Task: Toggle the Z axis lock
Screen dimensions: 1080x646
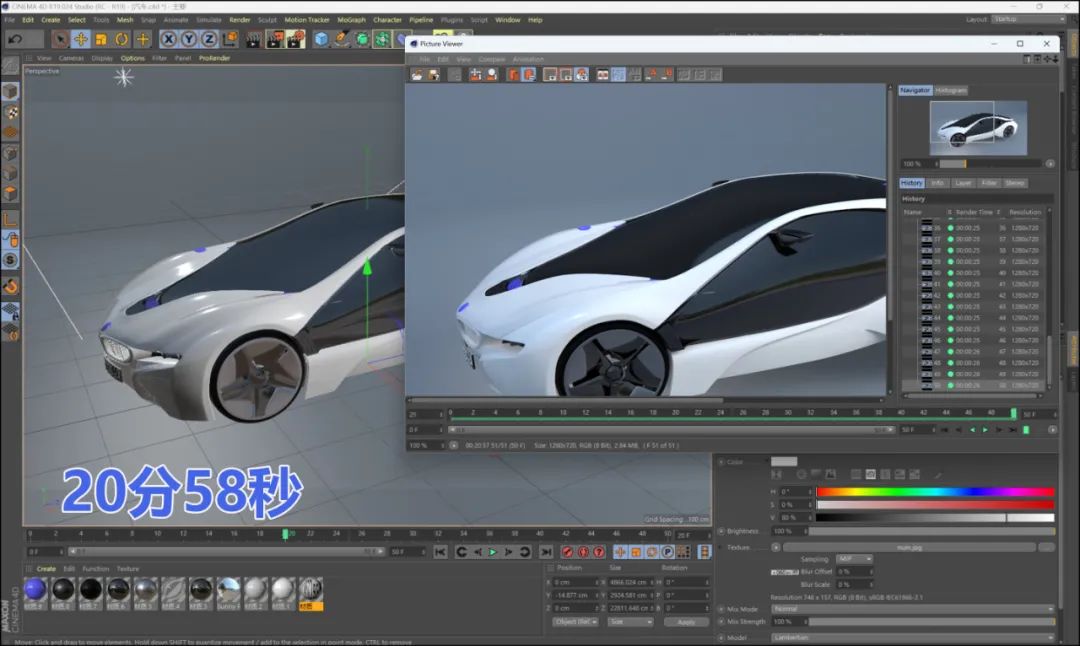Action: point(208,39)
